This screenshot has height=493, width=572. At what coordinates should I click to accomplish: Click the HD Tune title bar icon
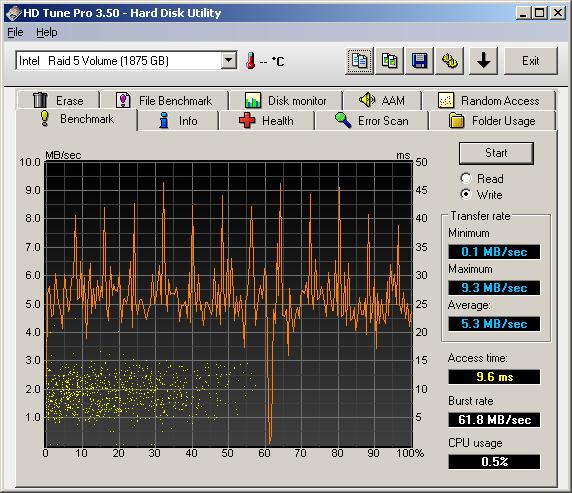(x=13, y=13)
